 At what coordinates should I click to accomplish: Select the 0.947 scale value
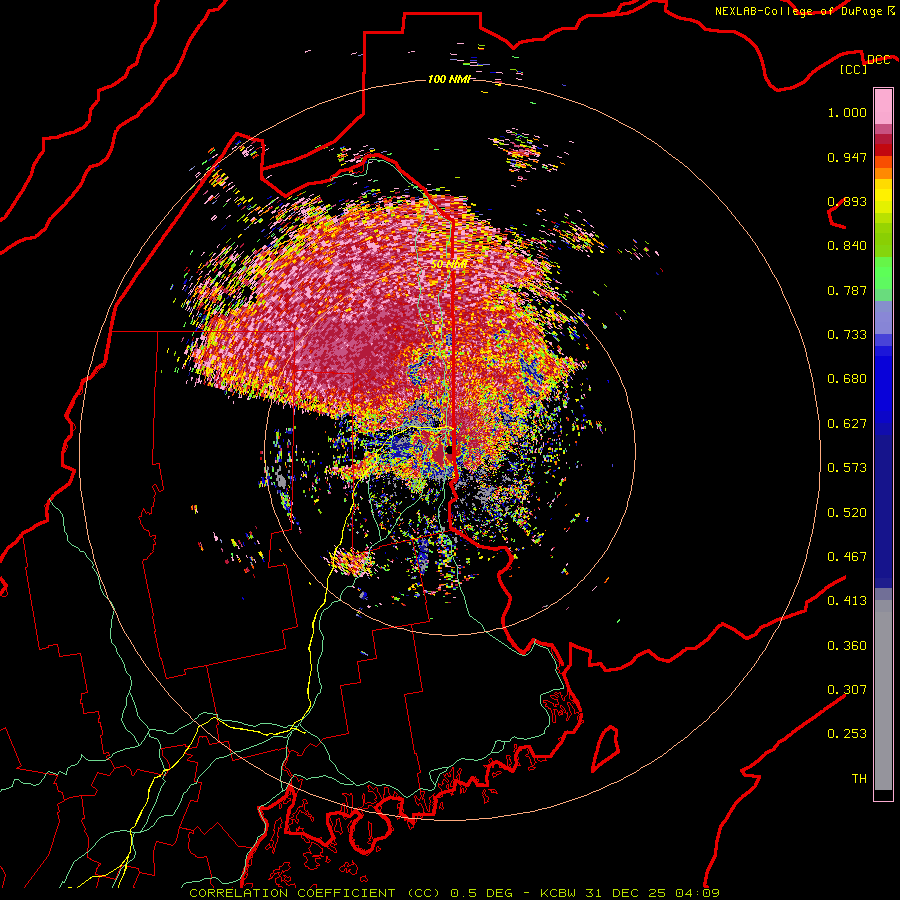click(847, 157)
